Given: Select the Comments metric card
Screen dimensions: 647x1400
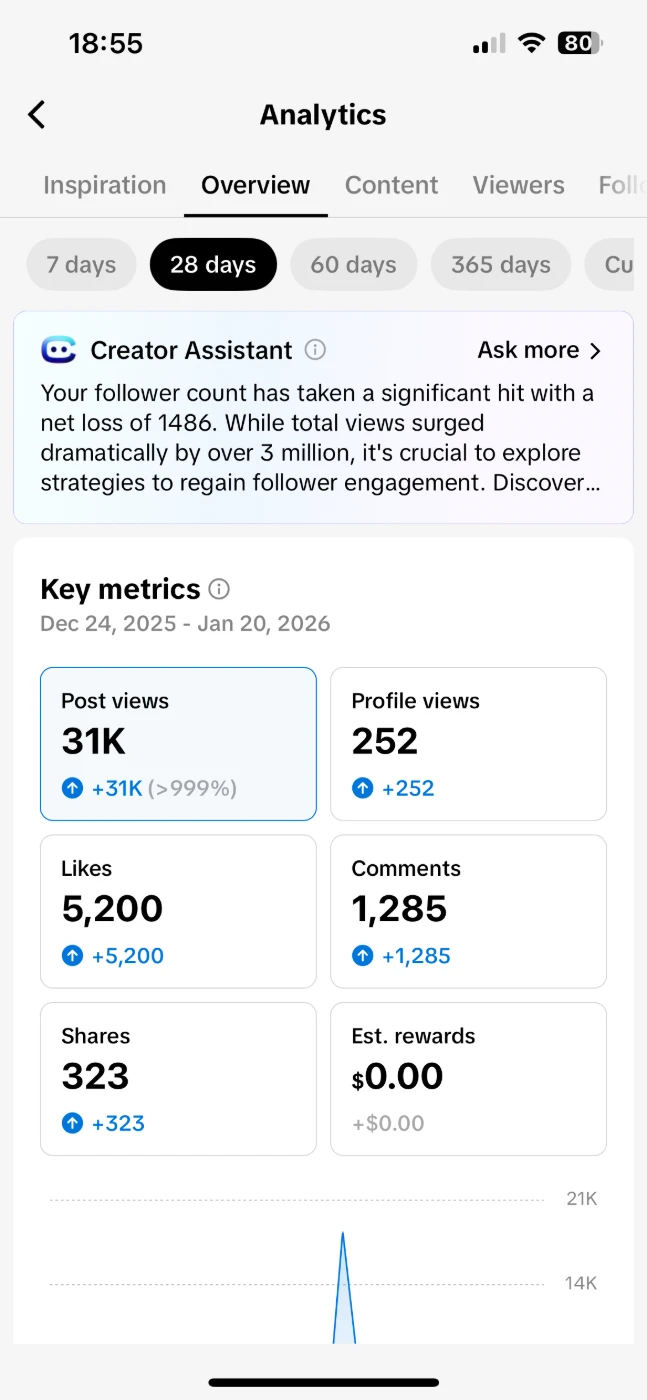Looking at the screenshot, I should tap(468, 911).
